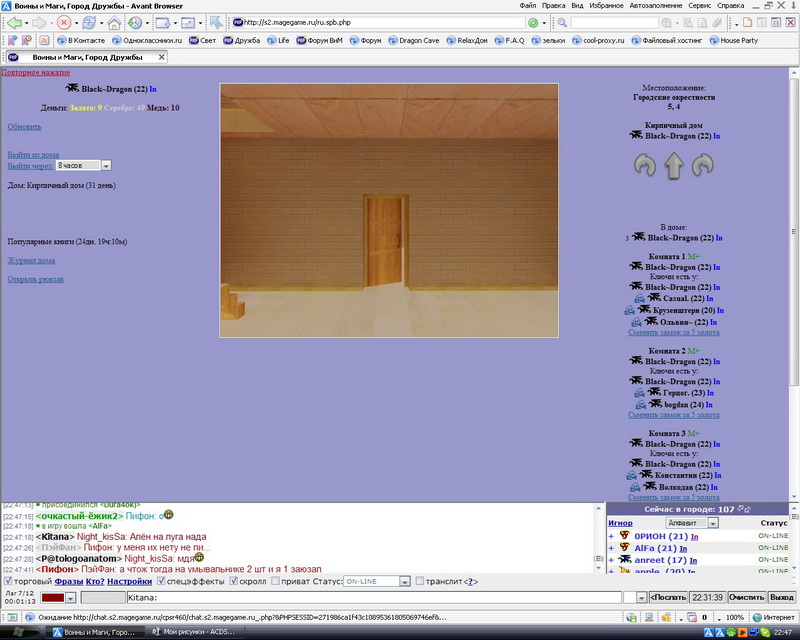
Task: Move forward with the up arrow
Action: point(673,166)
